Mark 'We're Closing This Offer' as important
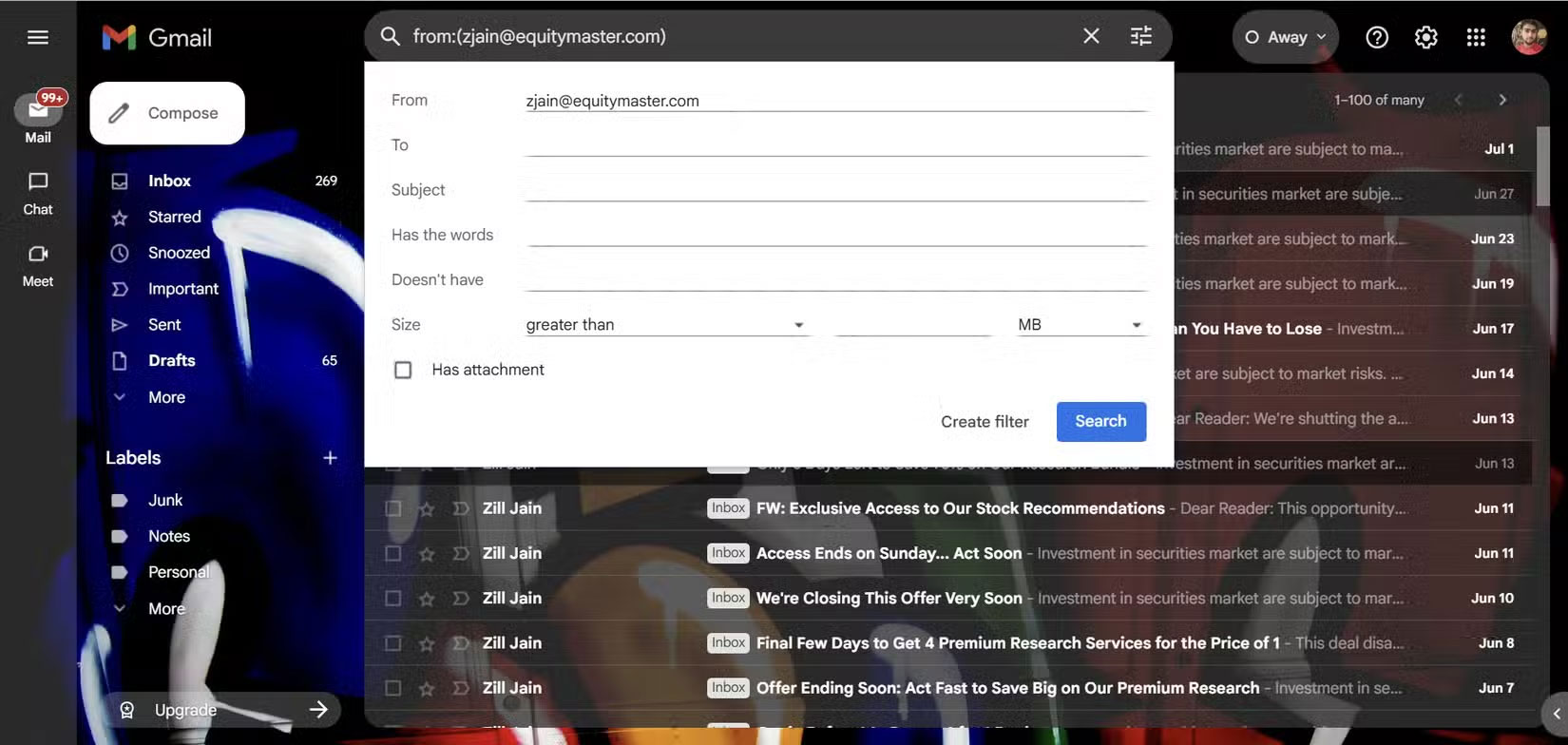The image size is (1568, 745). [461, 599]
